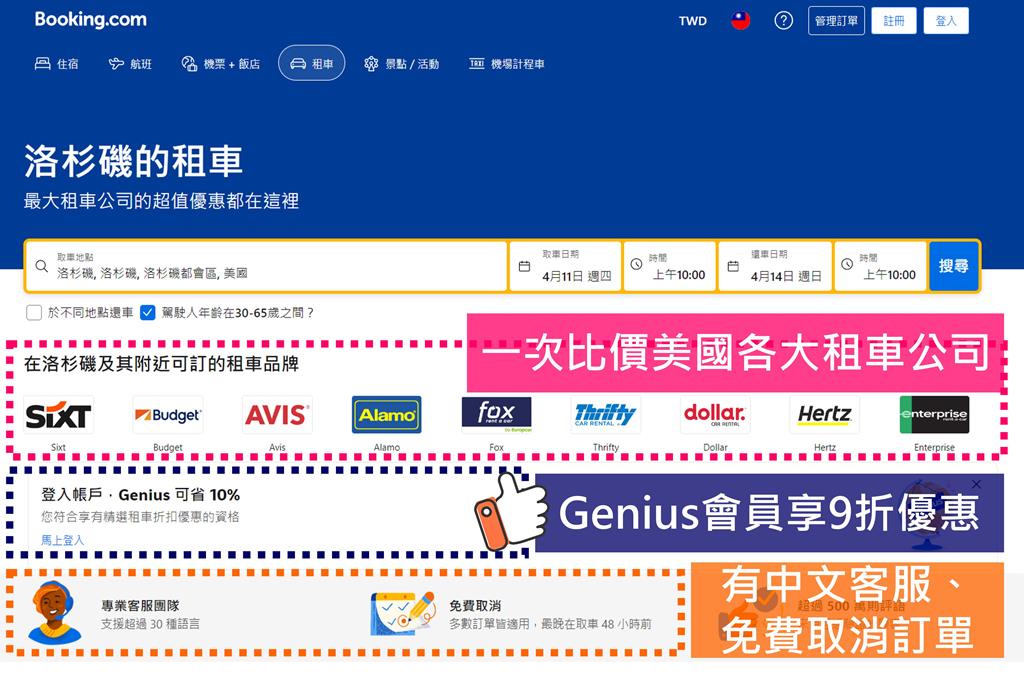The height and width of the screenshot is (687, 1024).
Task: Select the Sixt brand logo
Action: 58,415
